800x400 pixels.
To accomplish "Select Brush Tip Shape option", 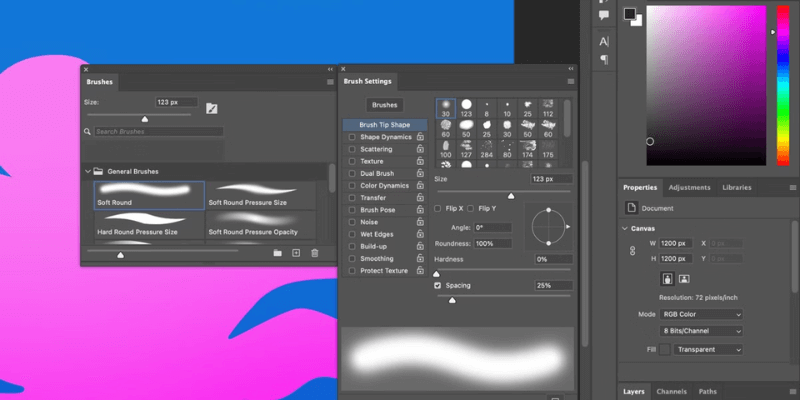I will (x=385, y=125).
